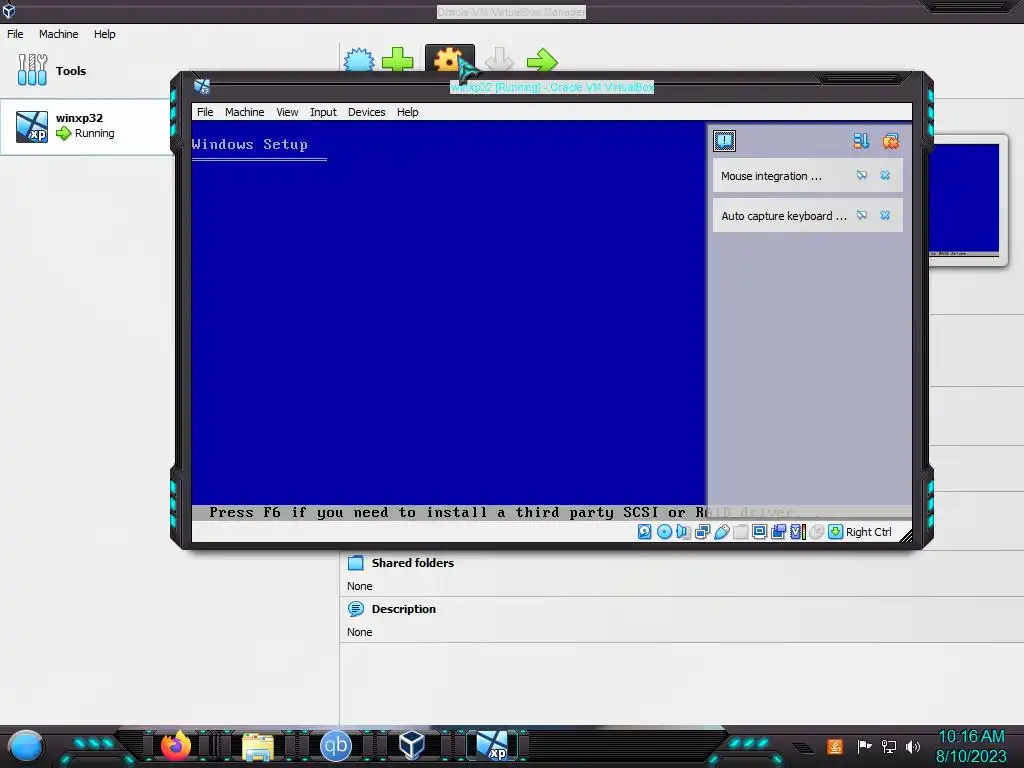Viewport: 1024px width, 768px height.
Task: Click the volume speaker tray icon
Action: tap(913, 746)
